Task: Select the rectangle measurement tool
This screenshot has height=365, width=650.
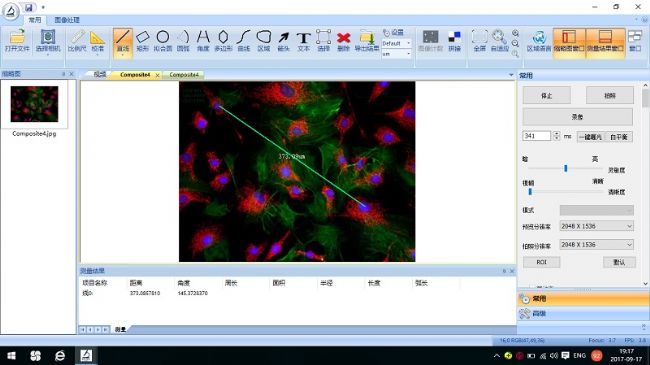Action: tap(142, 41)
